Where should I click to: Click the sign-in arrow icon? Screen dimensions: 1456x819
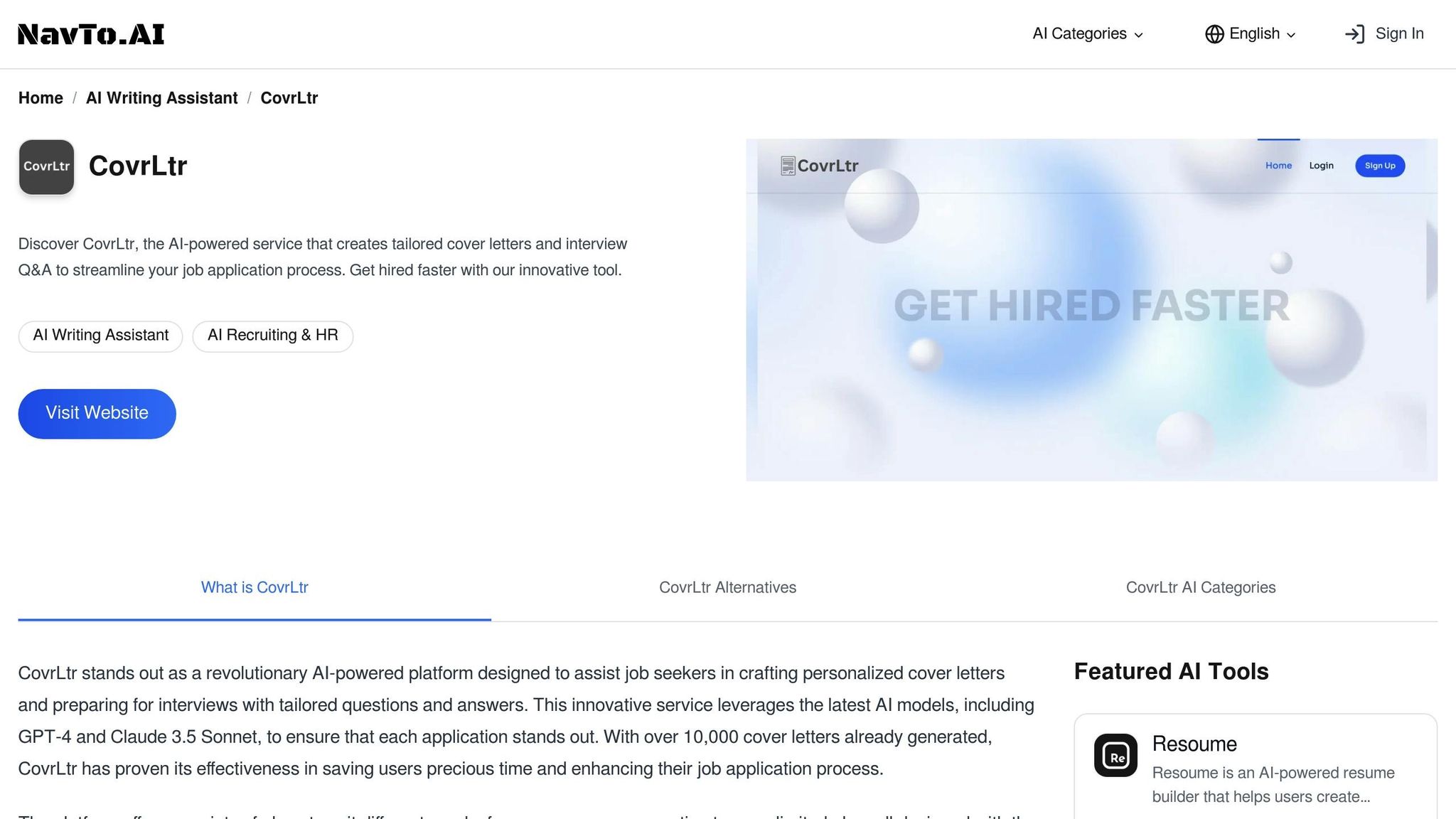(x=1355, y=34)
